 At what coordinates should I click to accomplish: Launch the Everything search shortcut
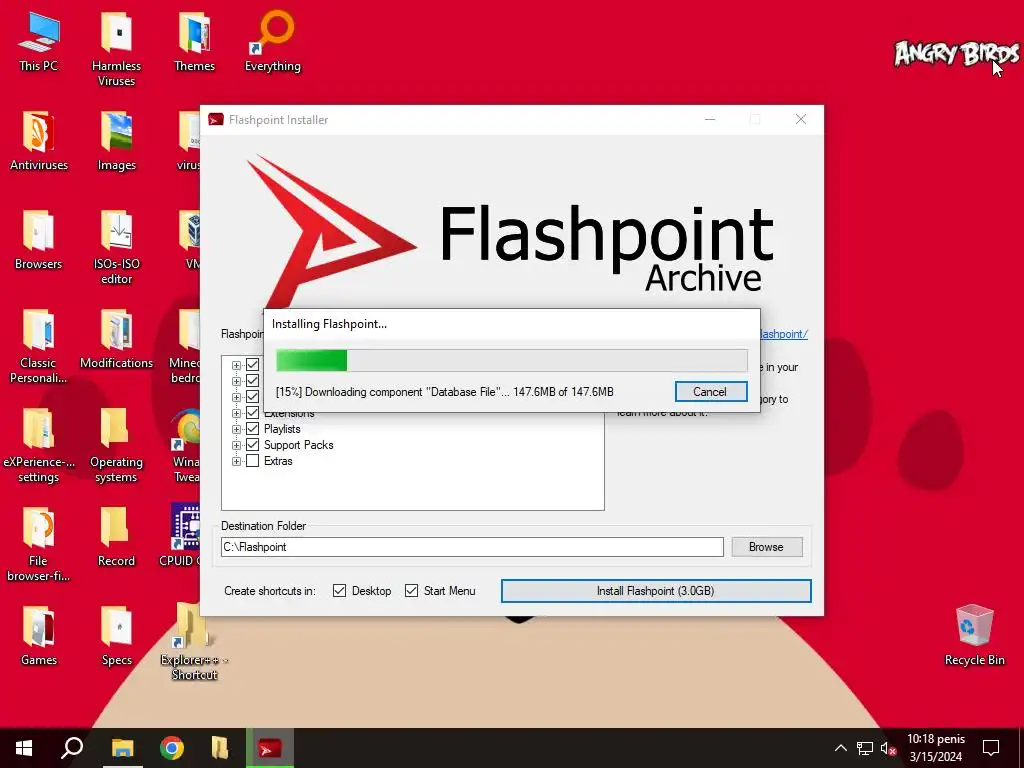tap(273, 42)
